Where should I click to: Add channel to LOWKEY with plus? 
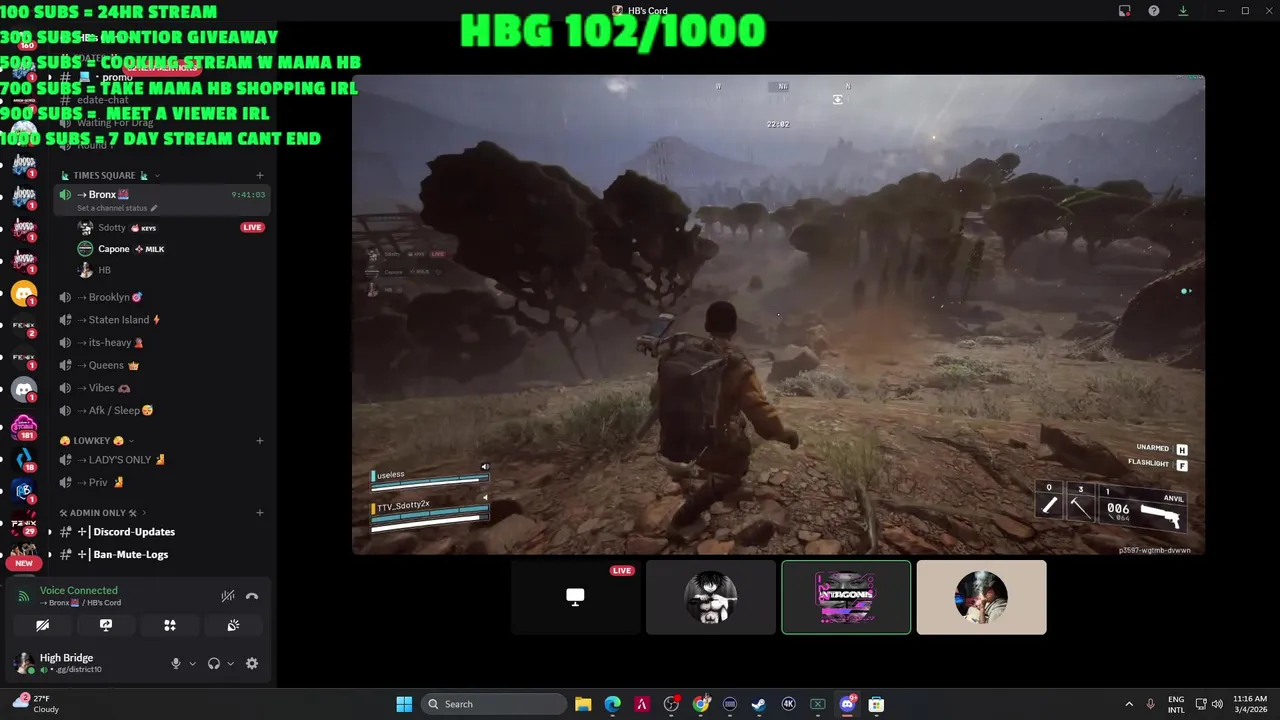(260, 440)
